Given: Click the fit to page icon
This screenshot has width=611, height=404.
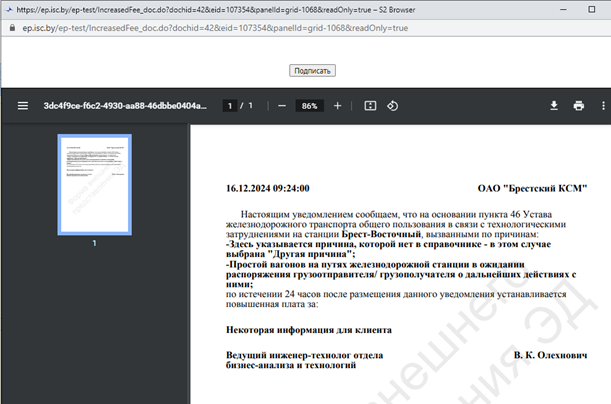Looking at the screenshot, I should pyautogui.click(x=370, y=106).
